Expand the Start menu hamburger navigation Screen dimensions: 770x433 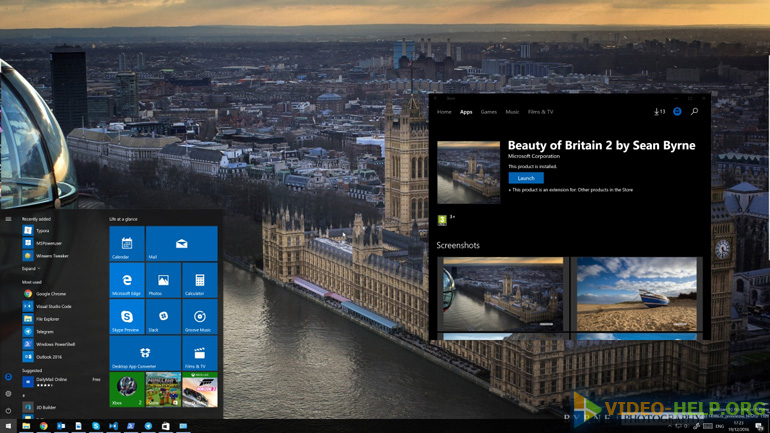(x=8, y=219)
